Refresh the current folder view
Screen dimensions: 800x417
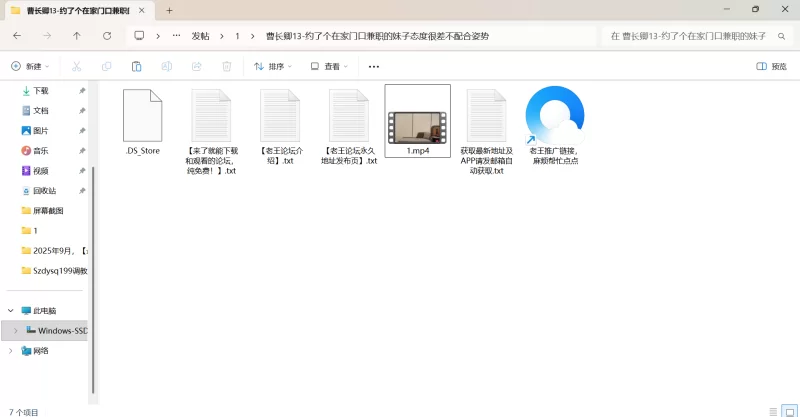pyautogui.click(x=107, y=35)
